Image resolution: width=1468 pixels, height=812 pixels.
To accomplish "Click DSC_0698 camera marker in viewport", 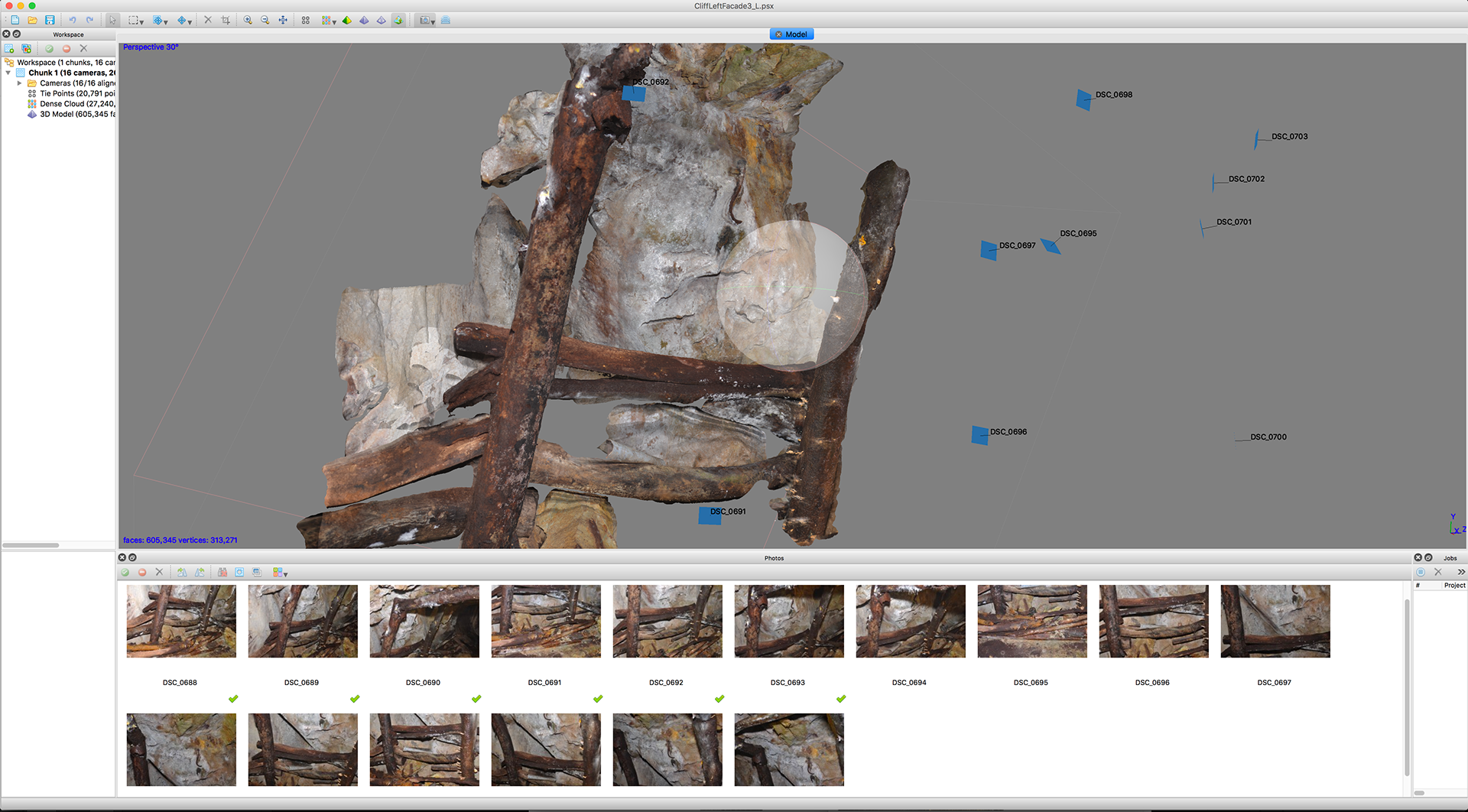I will coord(1084,99).
